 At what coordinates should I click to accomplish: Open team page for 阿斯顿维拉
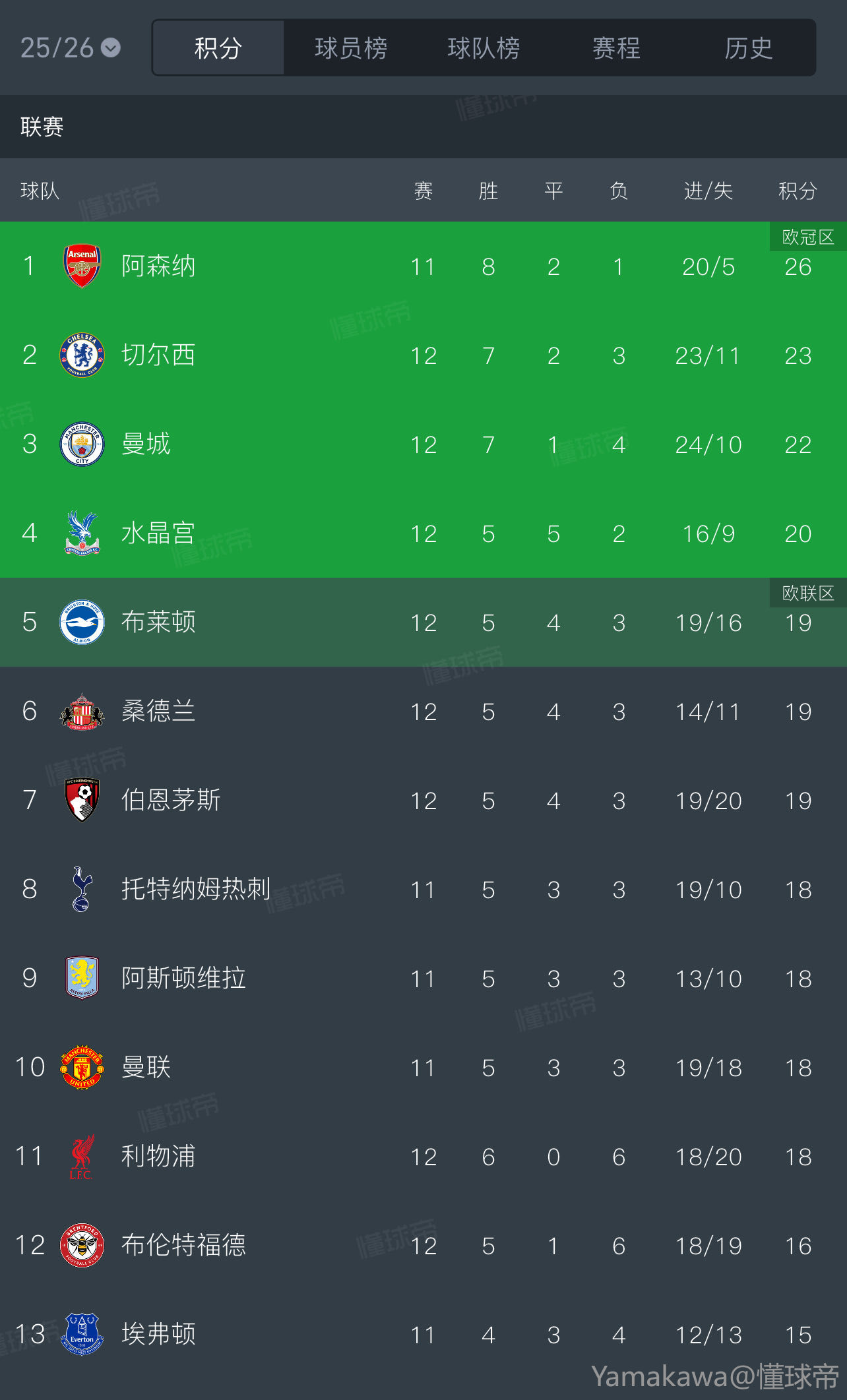[x=183, y=978]
